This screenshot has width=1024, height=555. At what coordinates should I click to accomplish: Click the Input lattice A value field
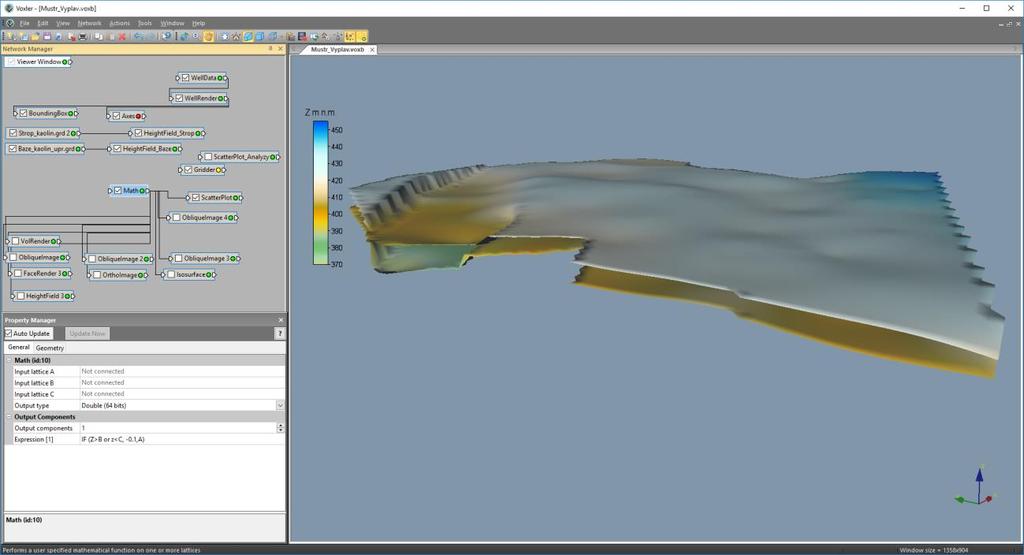point(182,372)
